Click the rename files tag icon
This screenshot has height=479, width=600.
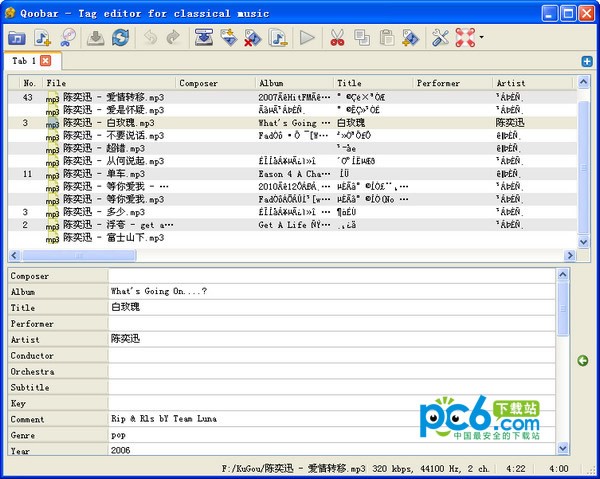pos(228,38)
